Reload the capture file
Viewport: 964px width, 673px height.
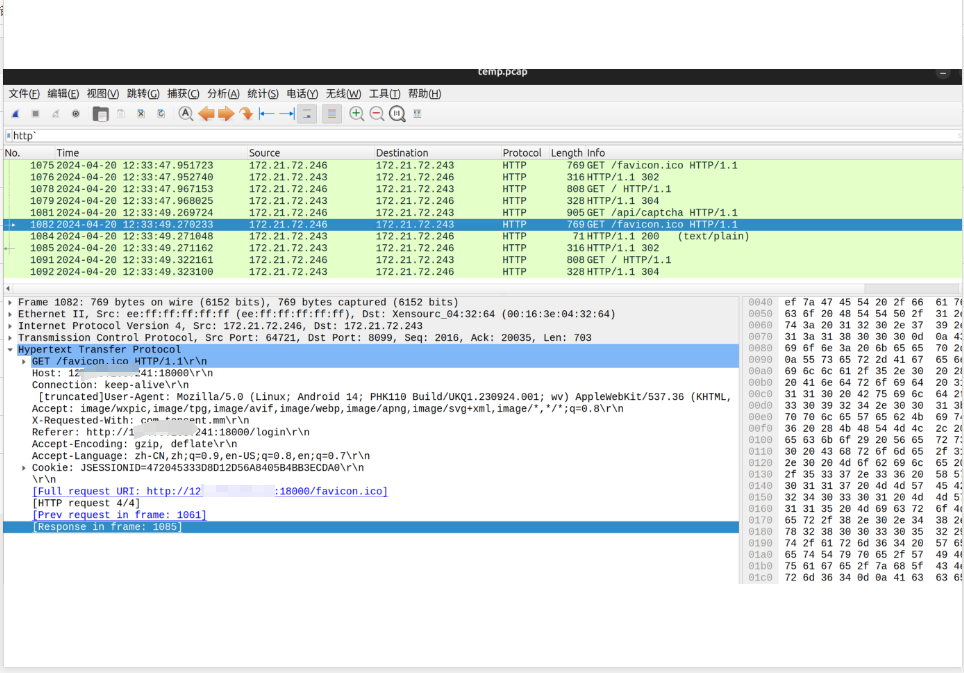click(x=161, y=114)
